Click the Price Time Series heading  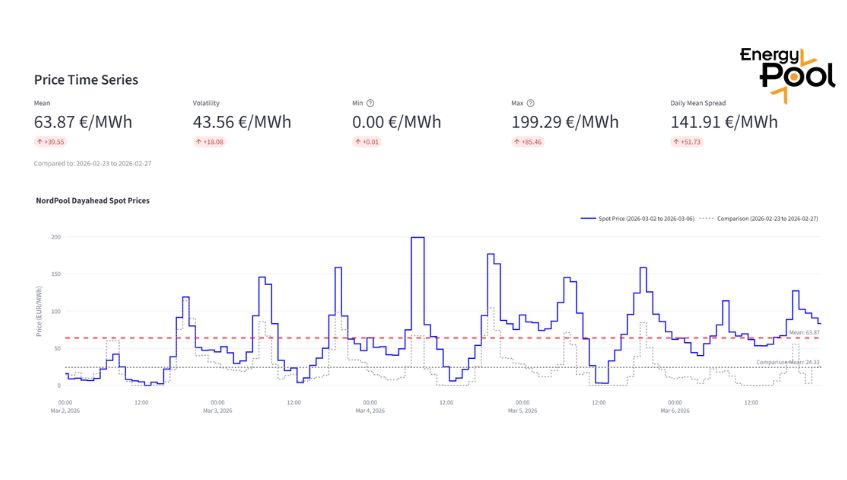point(86,79)
